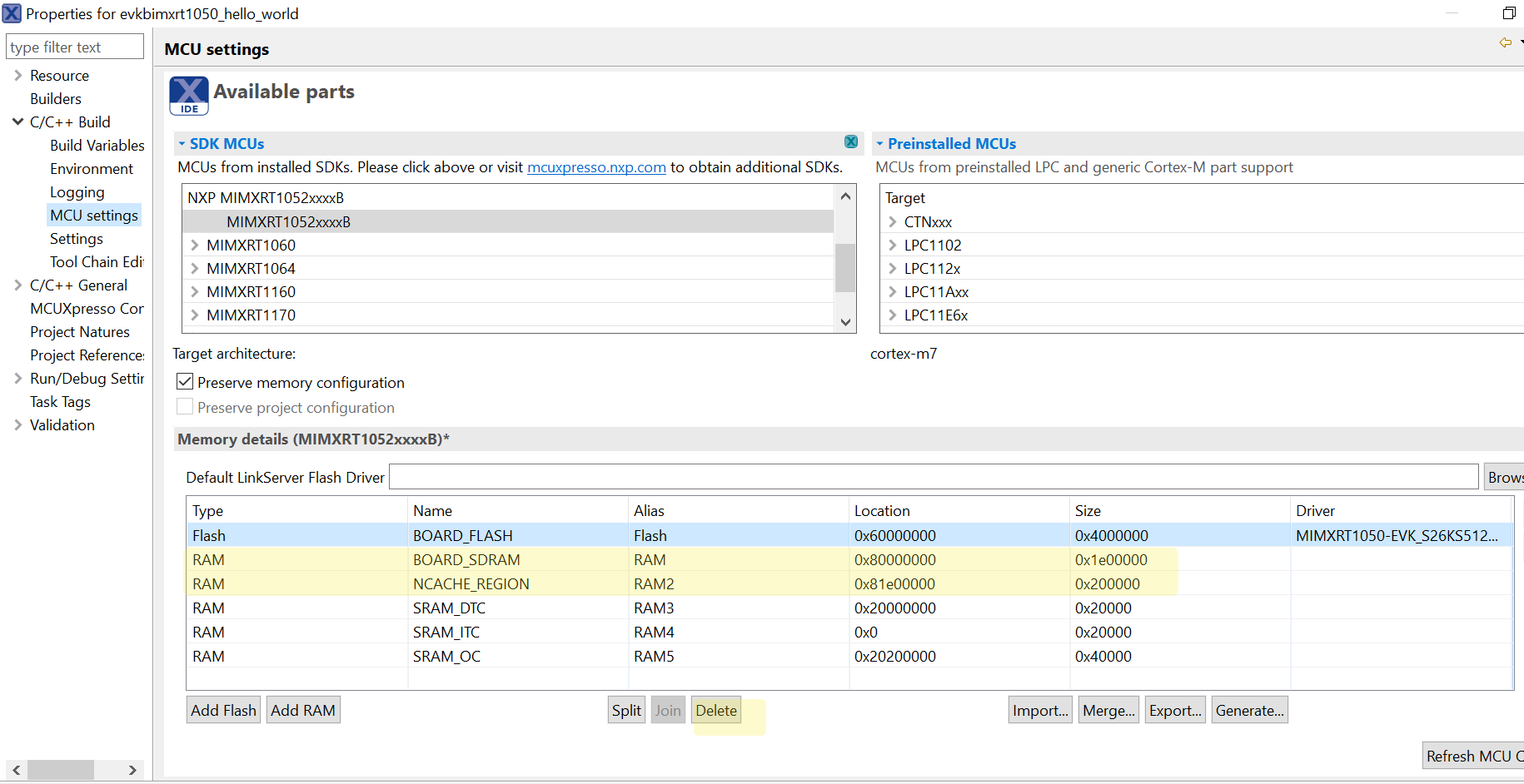The image size is (1524, 784).
Task: Select the MIMXRT1052xxxxB part in SDK MCUs
Action: [288, 221]
